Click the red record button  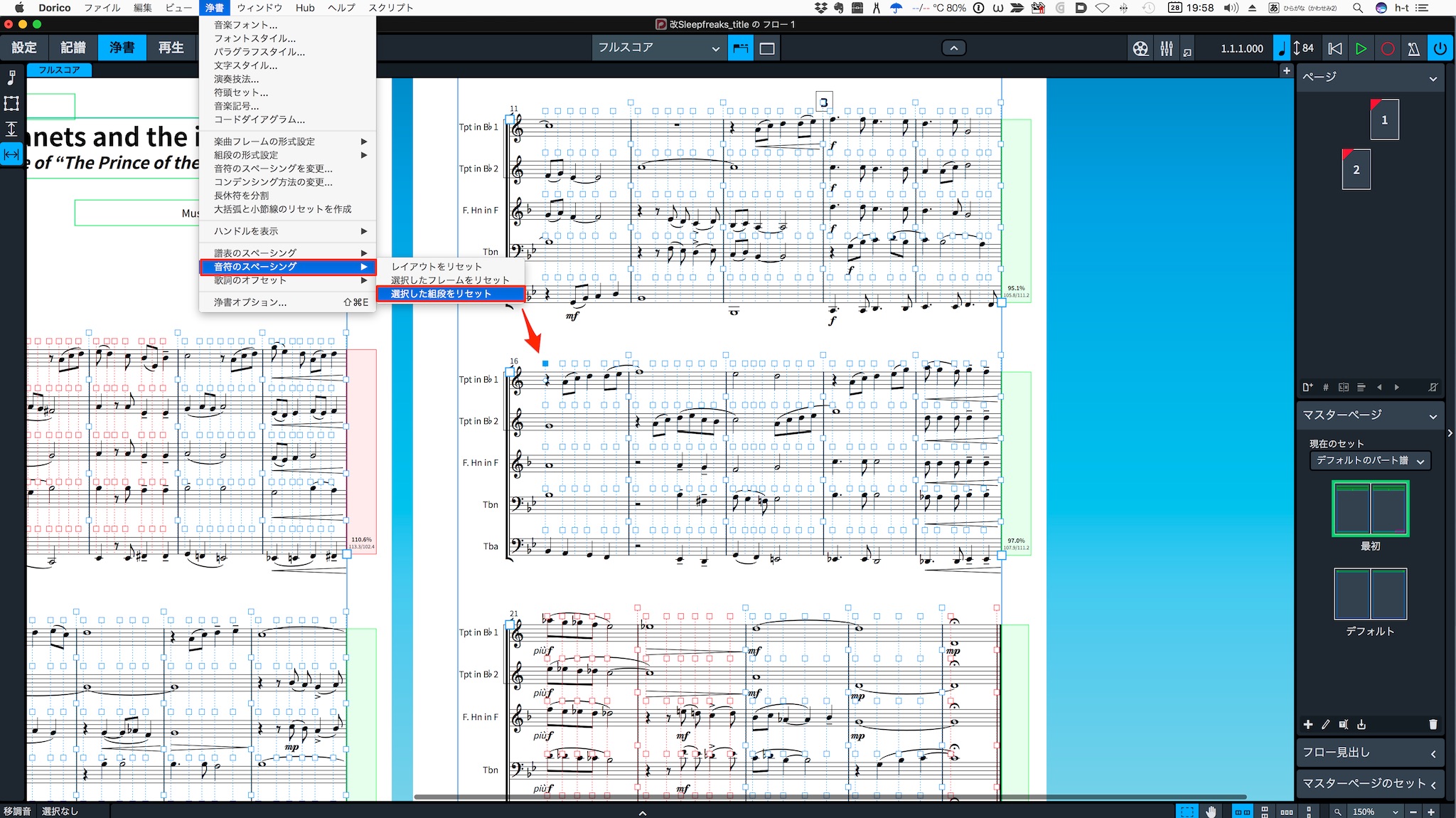pos(1387,48)
